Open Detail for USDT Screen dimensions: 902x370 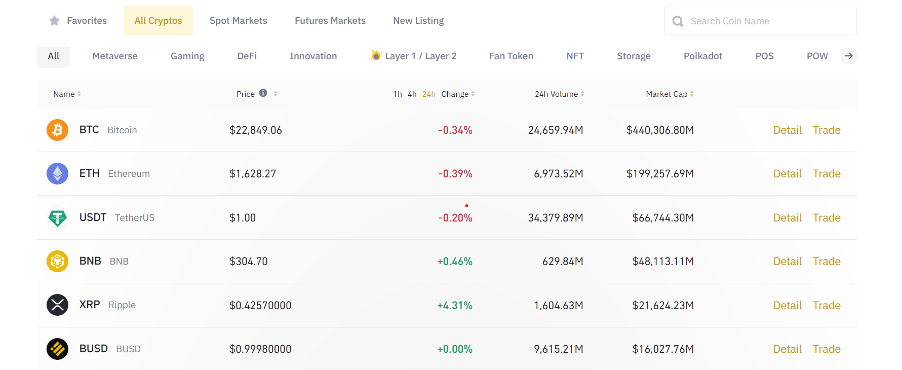click(787, 218)
